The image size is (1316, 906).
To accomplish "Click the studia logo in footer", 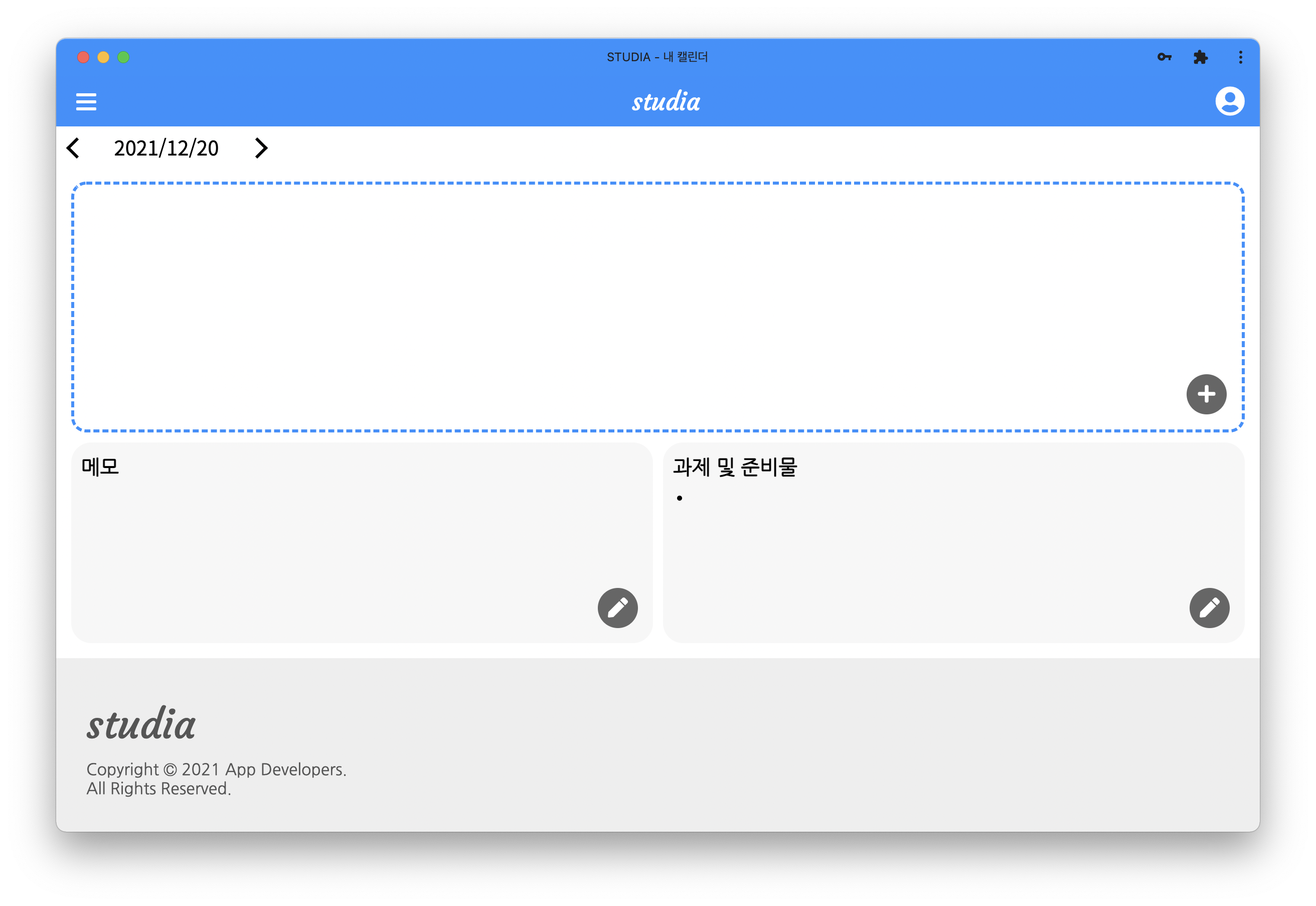I will tap(141, 724).
